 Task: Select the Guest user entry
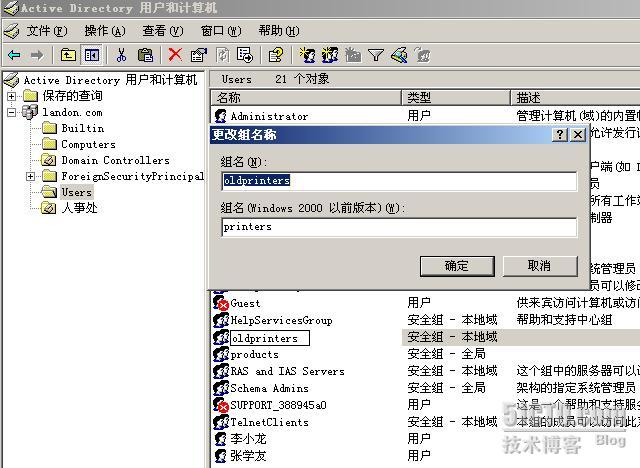pyautogui.click(x=245, y=304)
